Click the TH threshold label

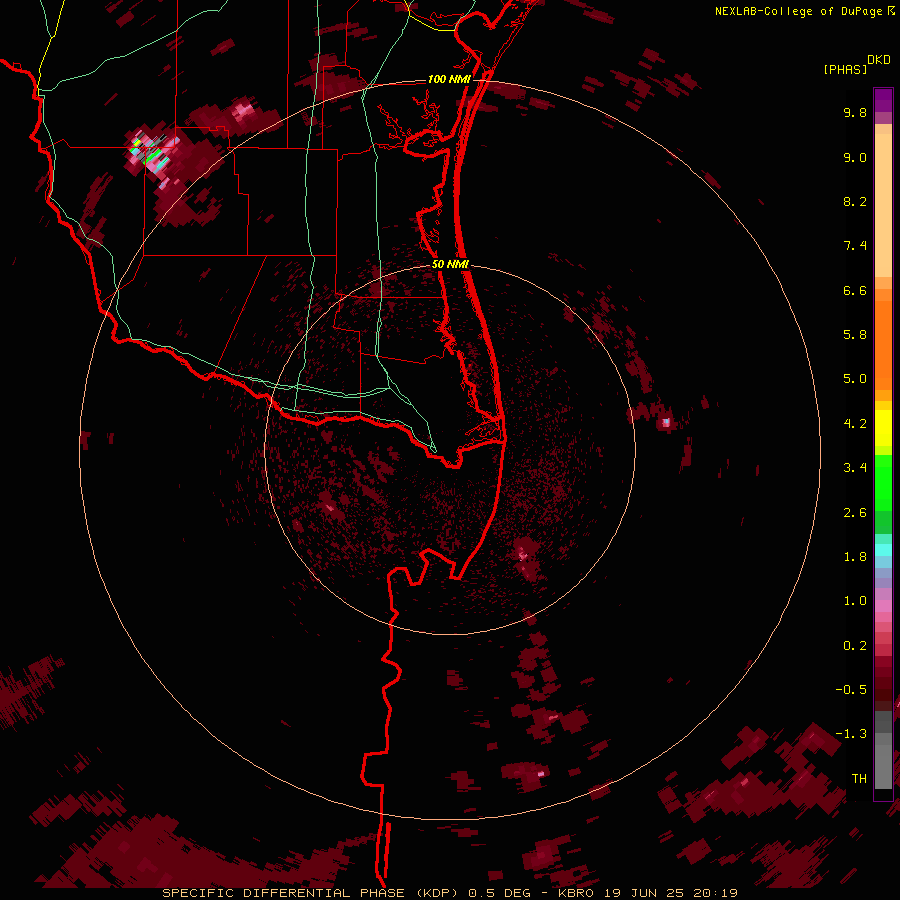point(859,779)
